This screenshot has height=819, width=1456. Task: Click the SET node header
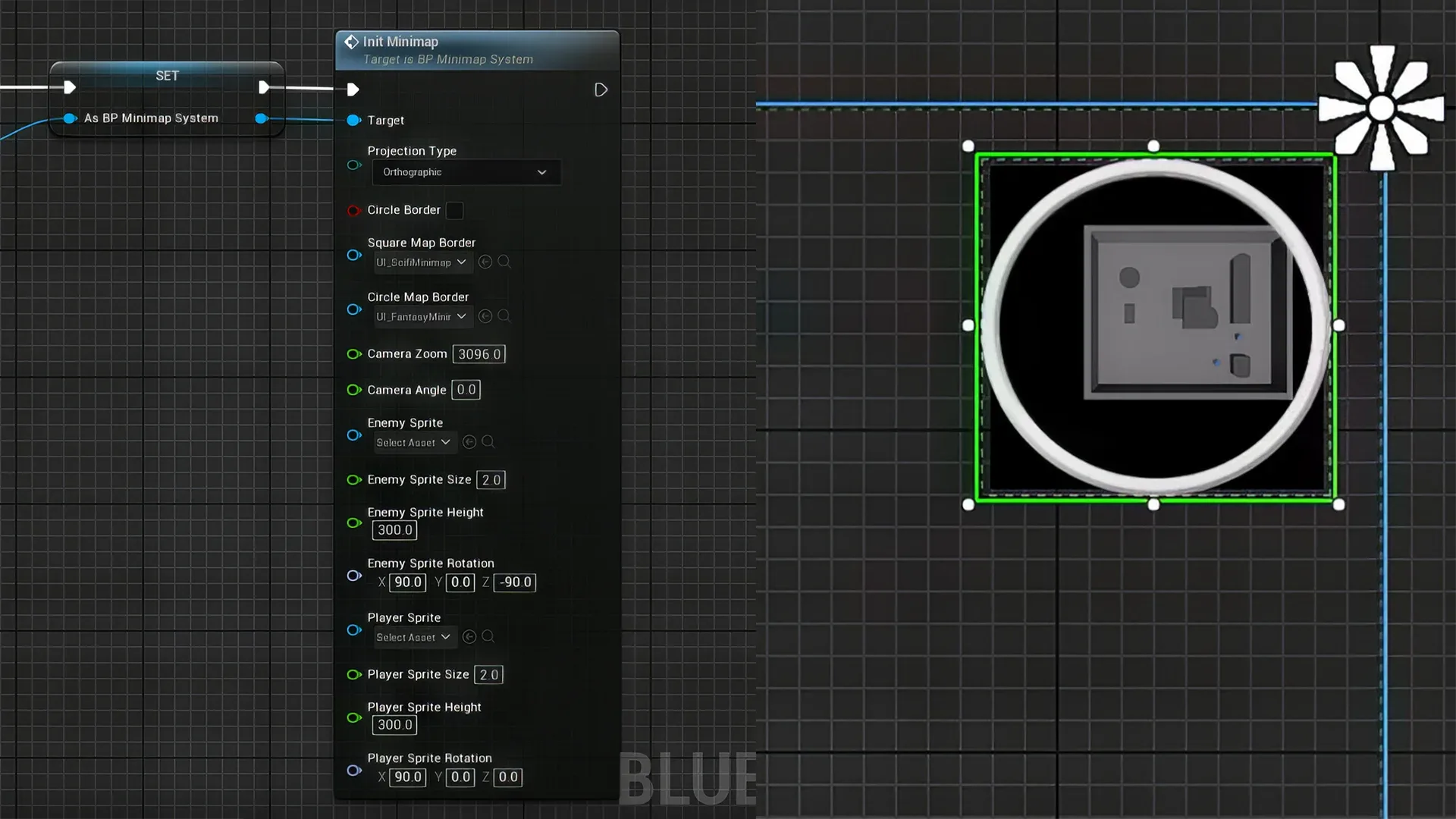click(167, 76)
